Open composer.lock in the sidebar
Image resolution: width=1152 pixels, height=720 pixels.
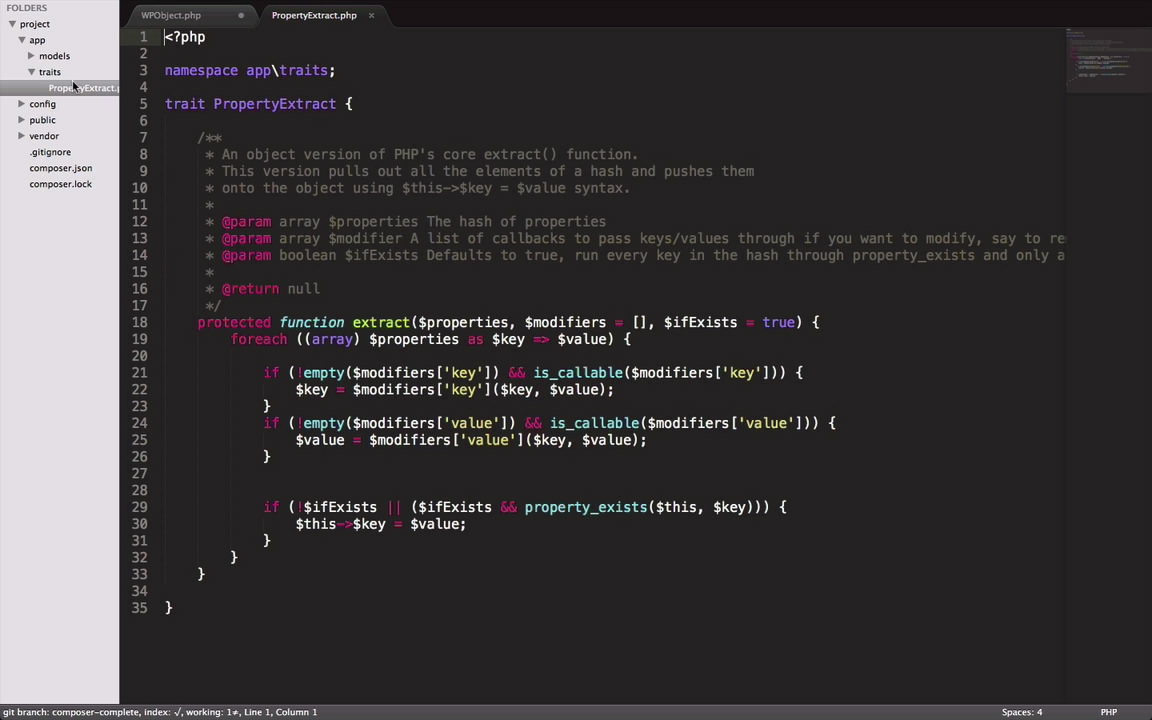pyautogui.click(x=60, y=184)
